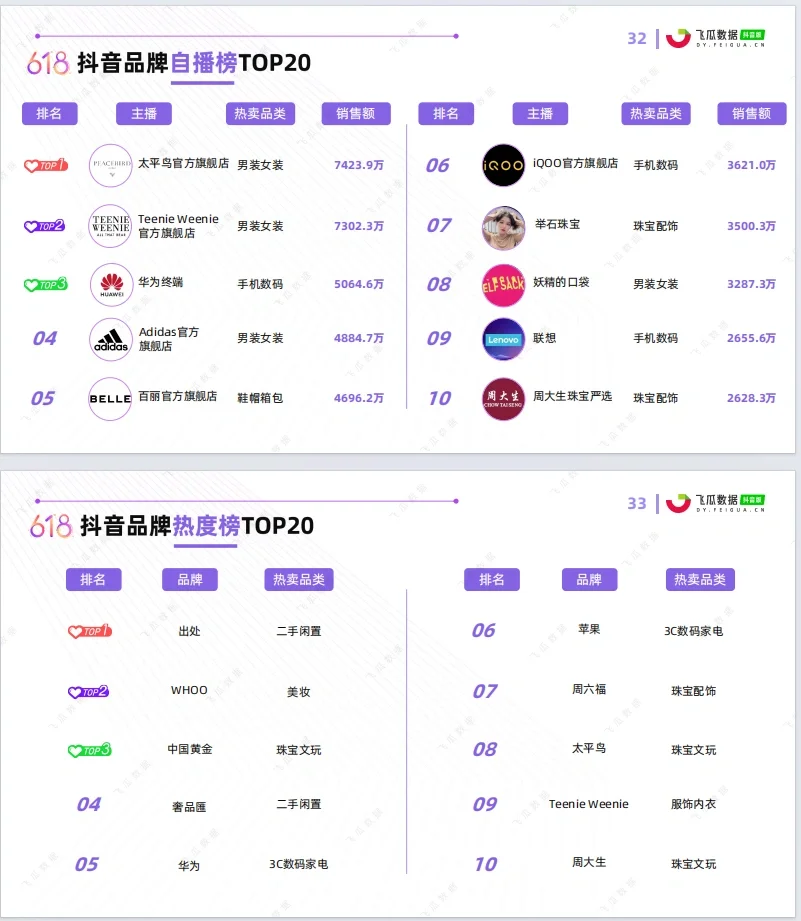Click rank number 06 in the self-broadcast list

(x=438, y=166)
